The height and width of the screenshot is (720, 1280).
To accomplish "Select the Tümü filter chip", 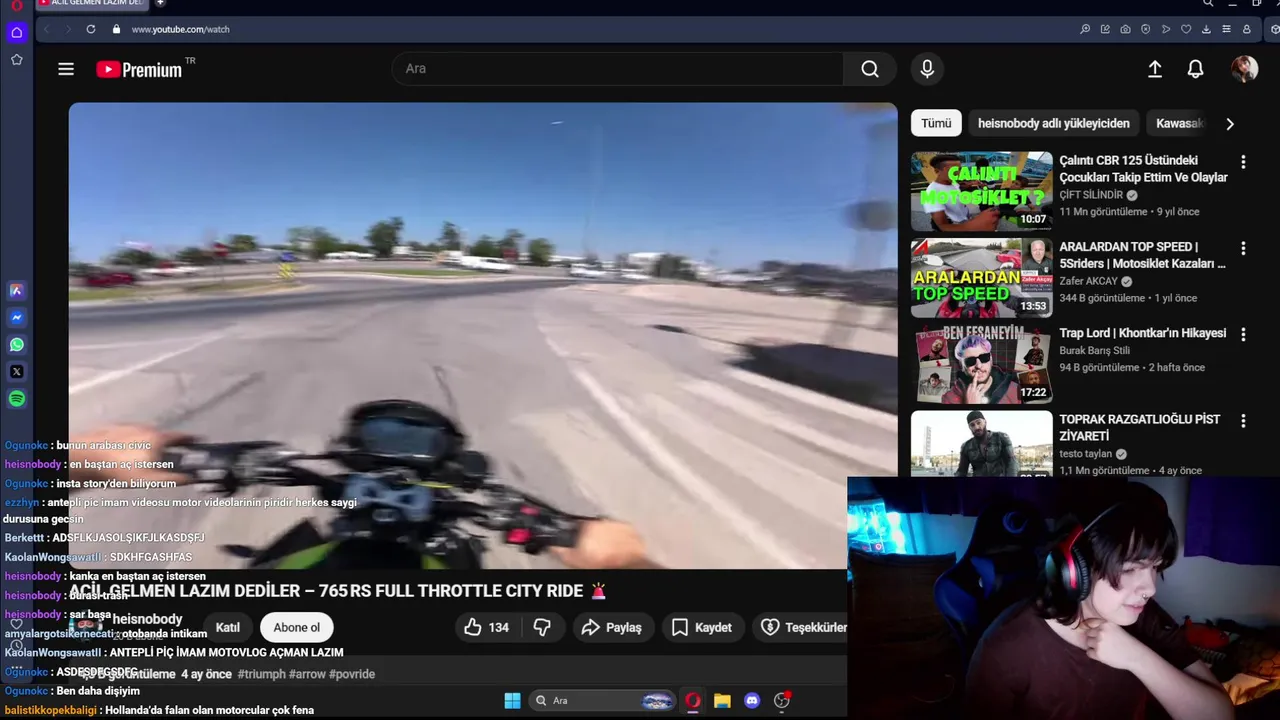I will point(936,123).
